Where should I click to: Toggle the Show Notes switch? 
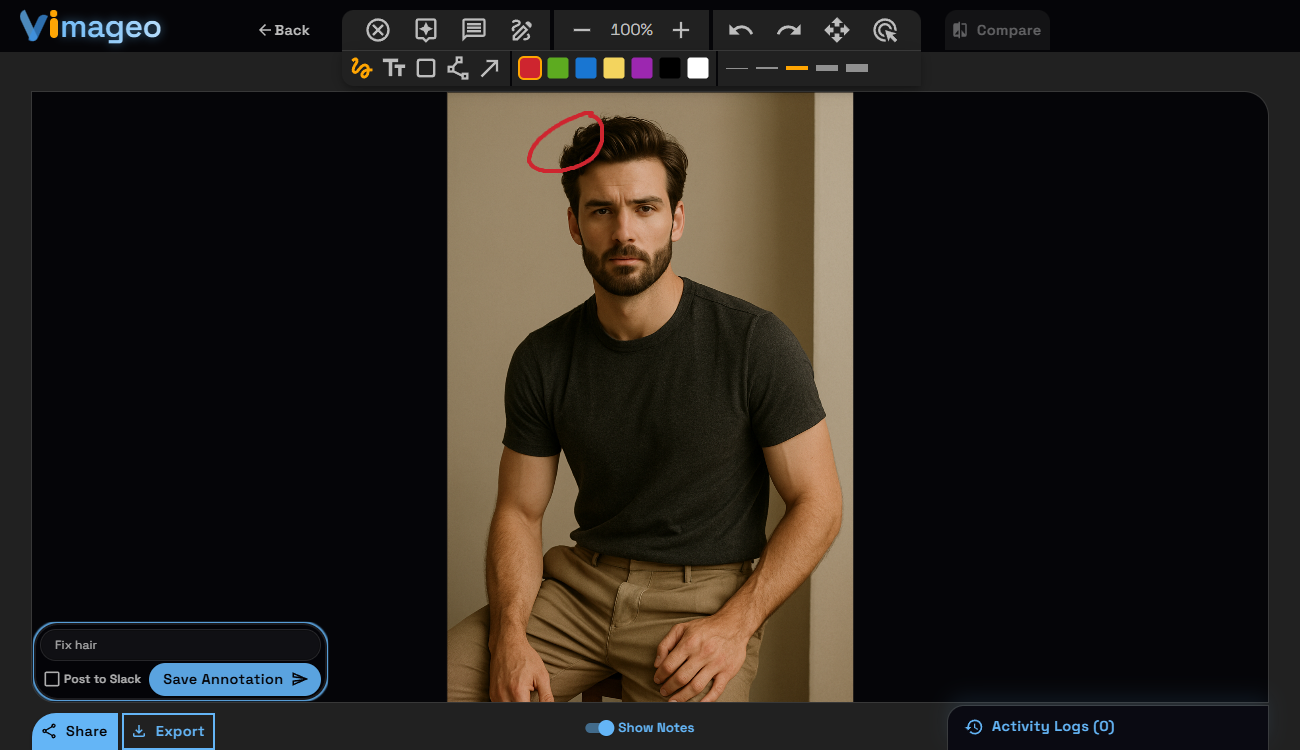pyautogui.click(x=600, y=728)
